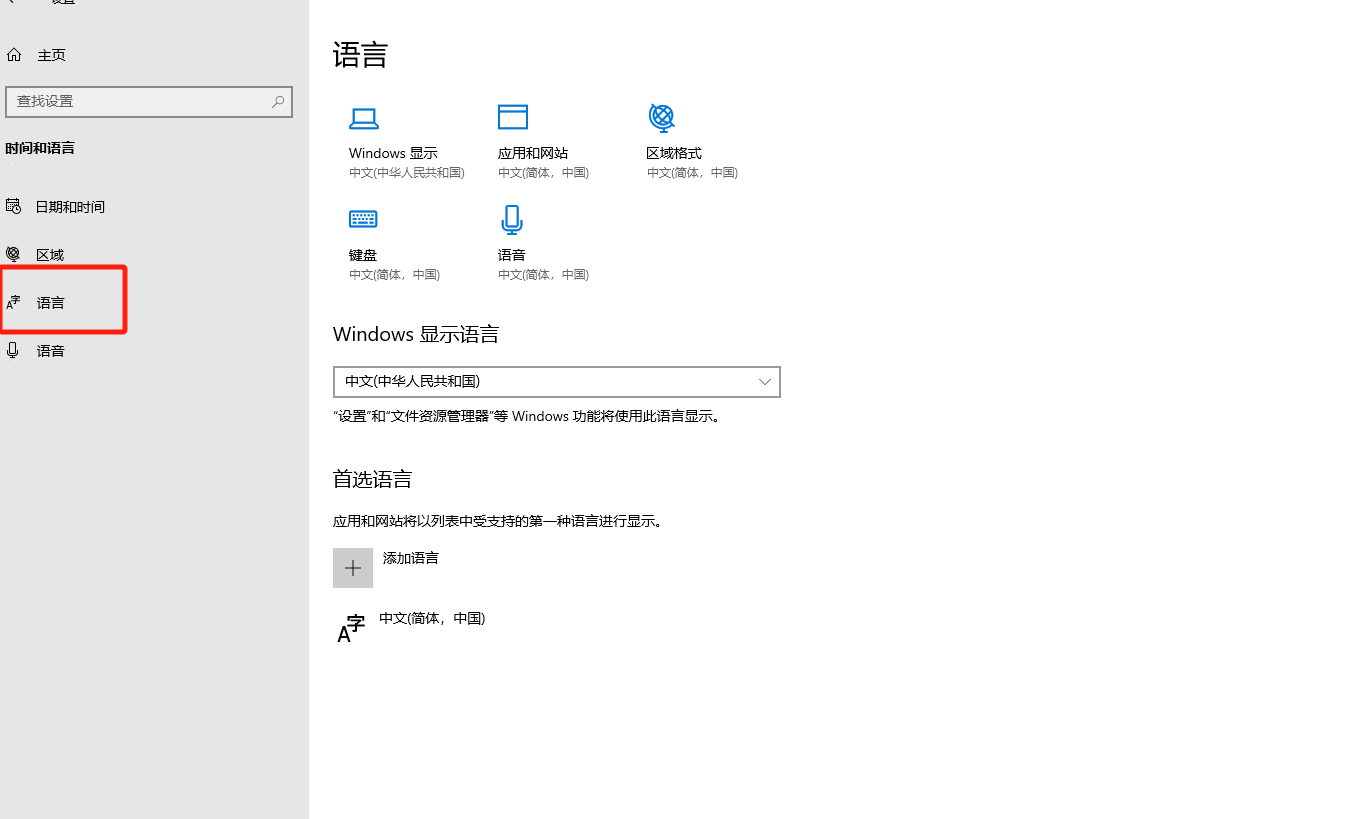Open the Windows 显示 laptop icon tile
Image resolution: width=1353 pixels, height=819 pixels.
click(x=363, y=119)
